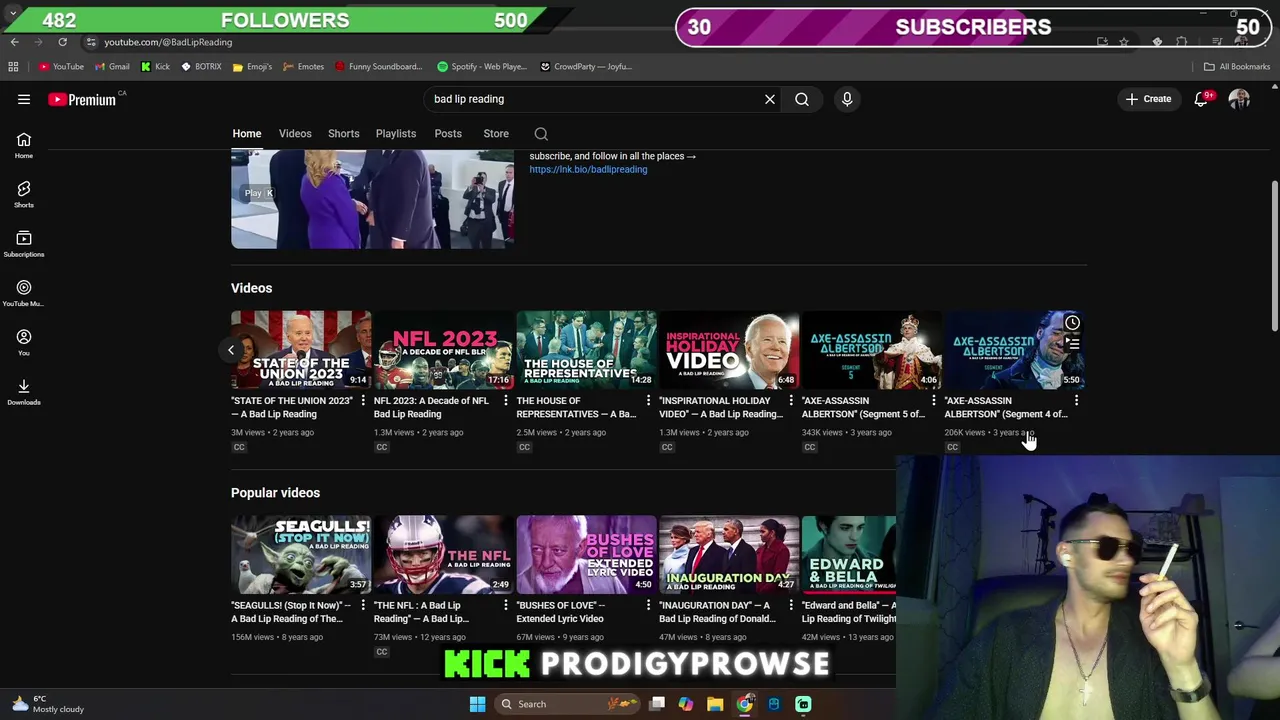This screenshot has height=720, width=1280.
Task: Open more options for Axe-Assassin Segment 4
Action: (1076, 401)
